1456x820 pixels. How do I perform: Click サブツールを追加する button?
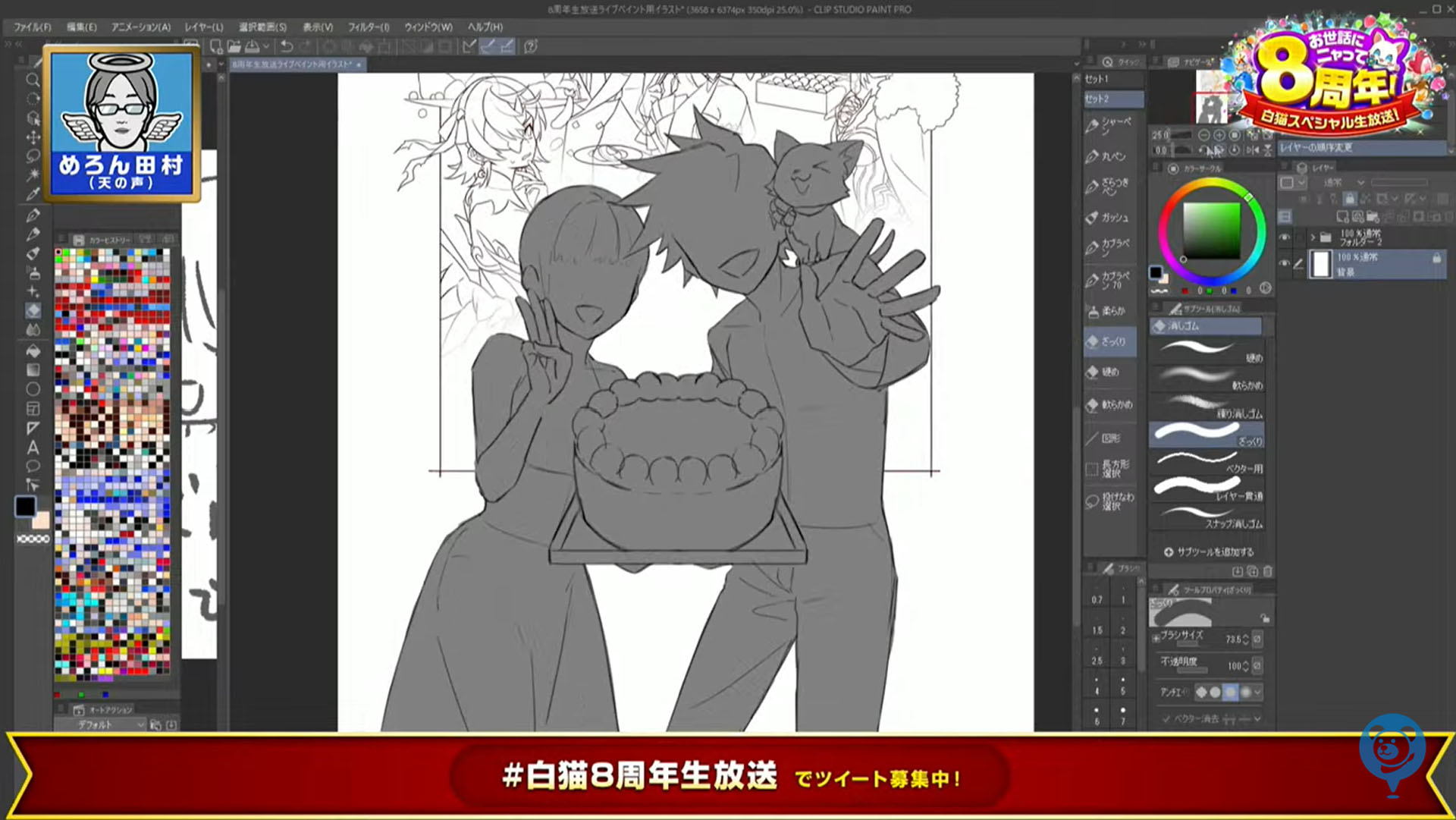[x=1209, y=552]
